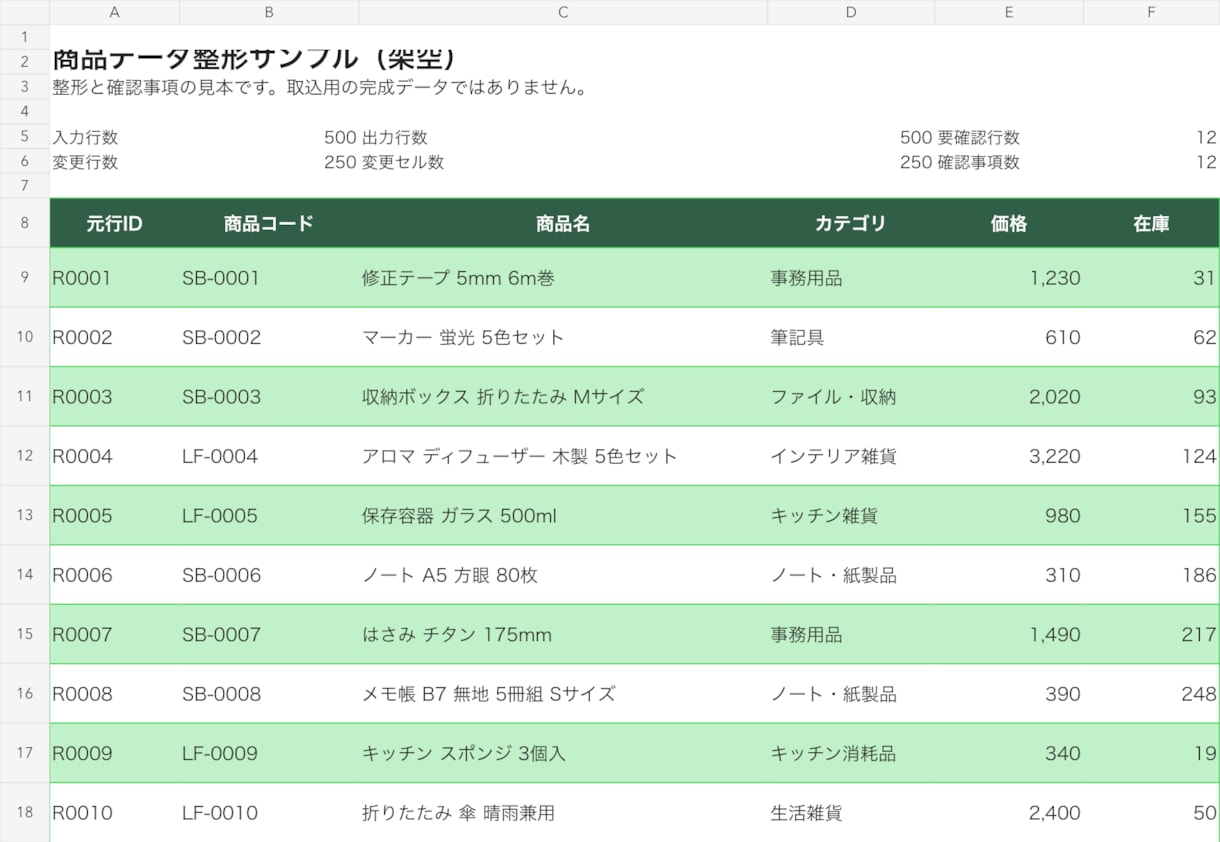Select column B header
Viewport: 1220px width, 842px height.
click(269, 12)
